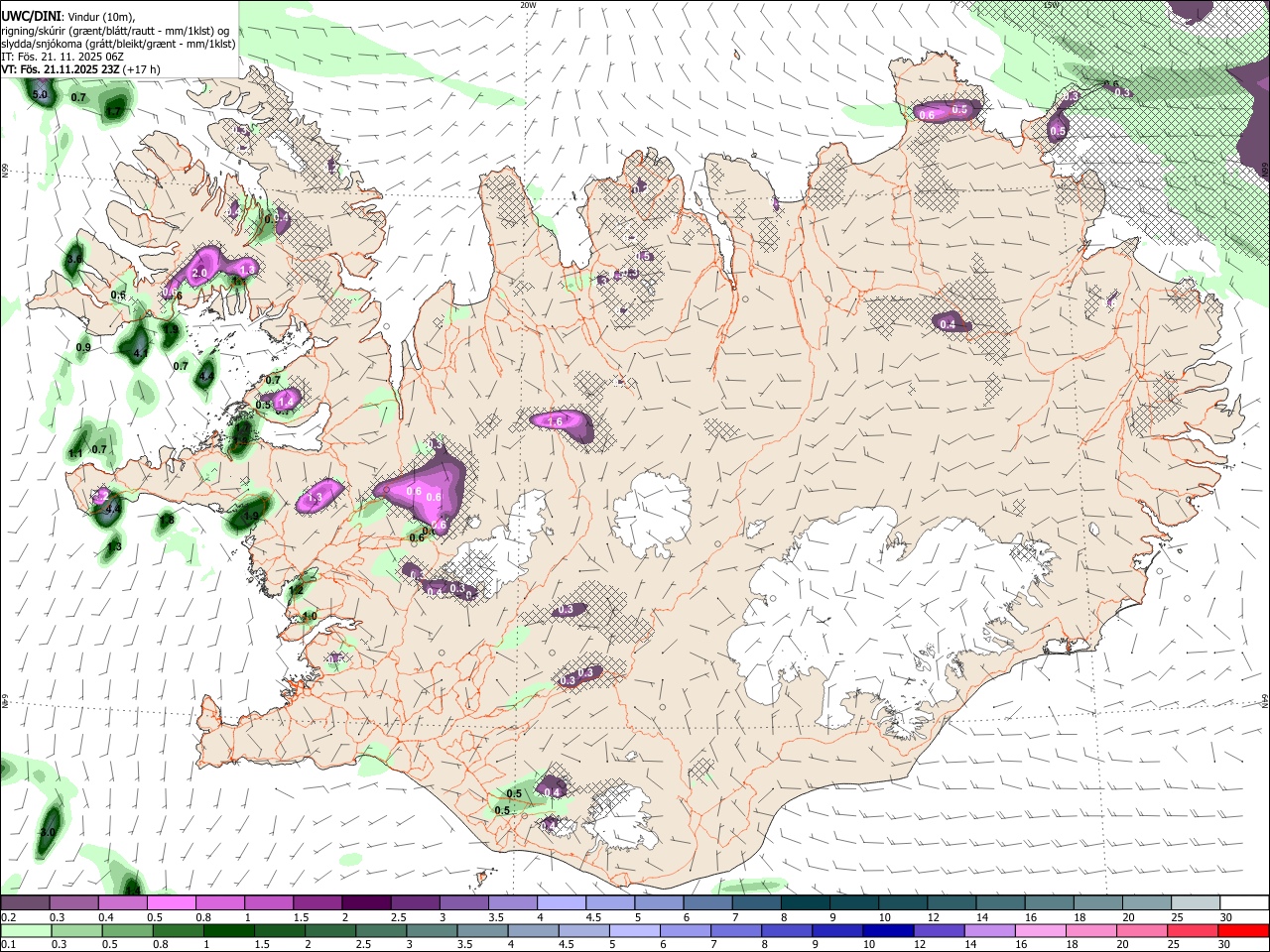The width and height of the screenshot is (1270, 952).
Task: Pick the lower legend swatch between 3 and 3.5
Action: pyautogui.click(x=431, y=931)
